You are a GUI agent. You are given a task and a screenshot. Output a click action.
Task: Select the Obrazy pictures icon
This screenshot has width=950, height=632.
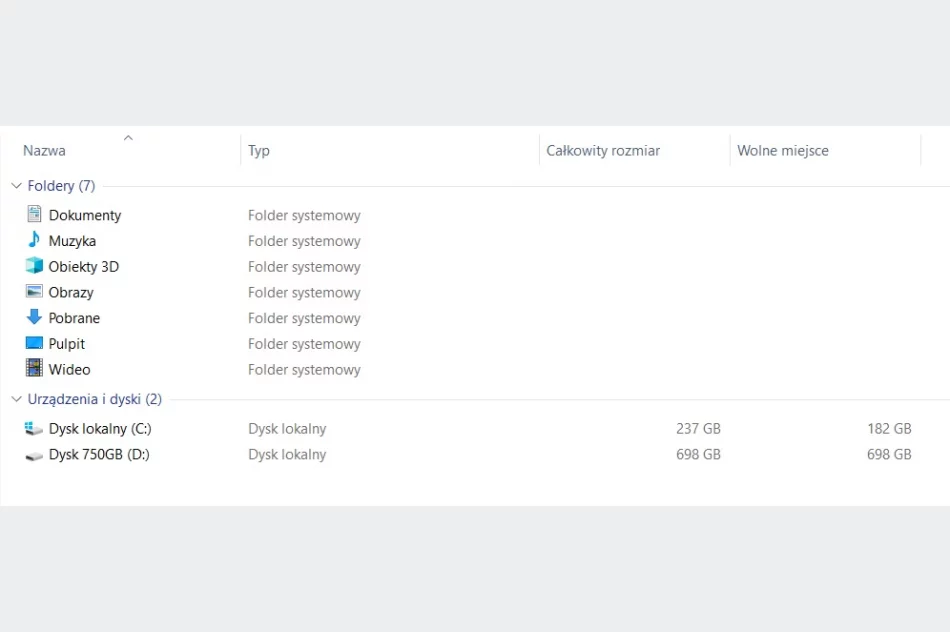(x=34, y=292)
